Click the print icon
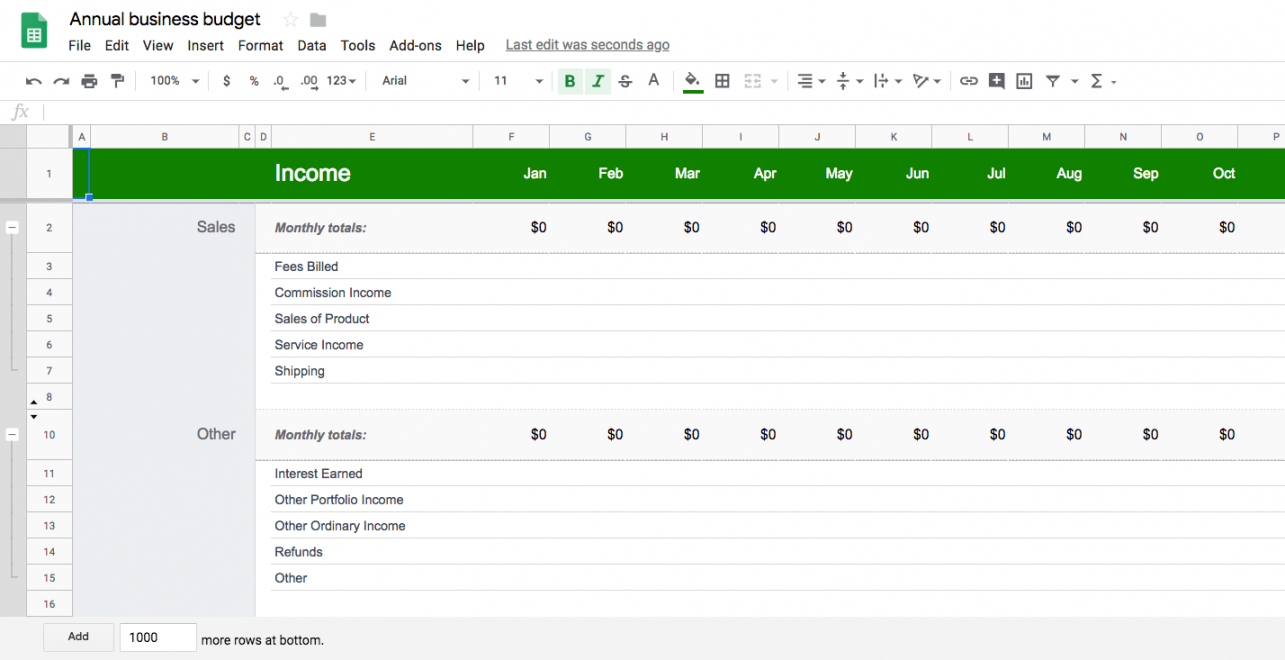Viewport: 1285px width, 660px height. pyautogui.click(x=89, y=81)
